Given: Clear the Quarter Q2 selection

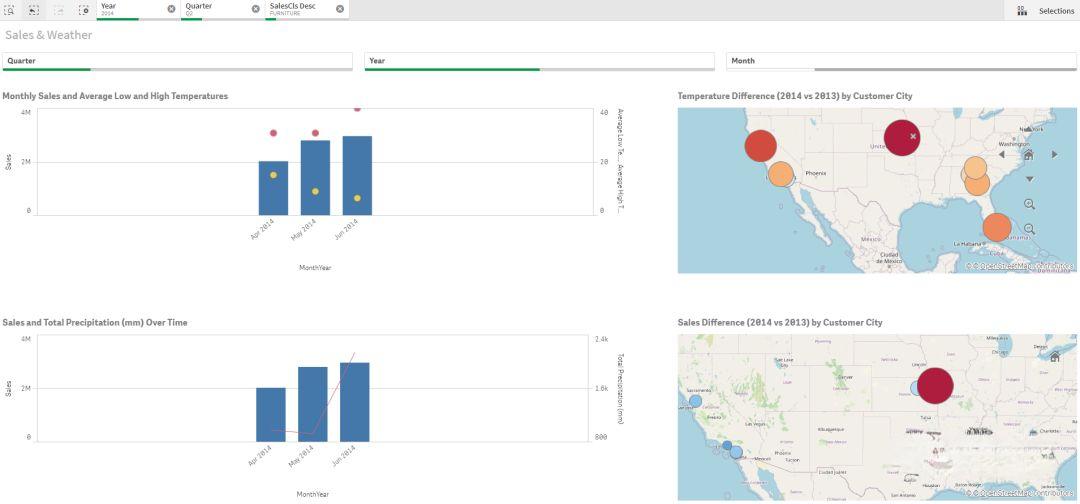Looking at the screenshot, I should 255,9.
